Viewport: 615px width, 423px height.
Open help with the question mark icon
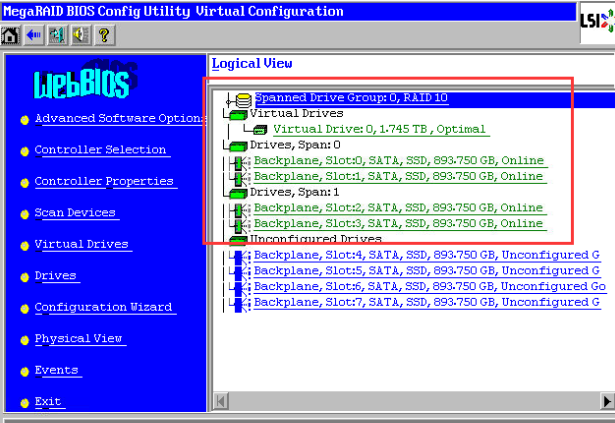(102, 35)
